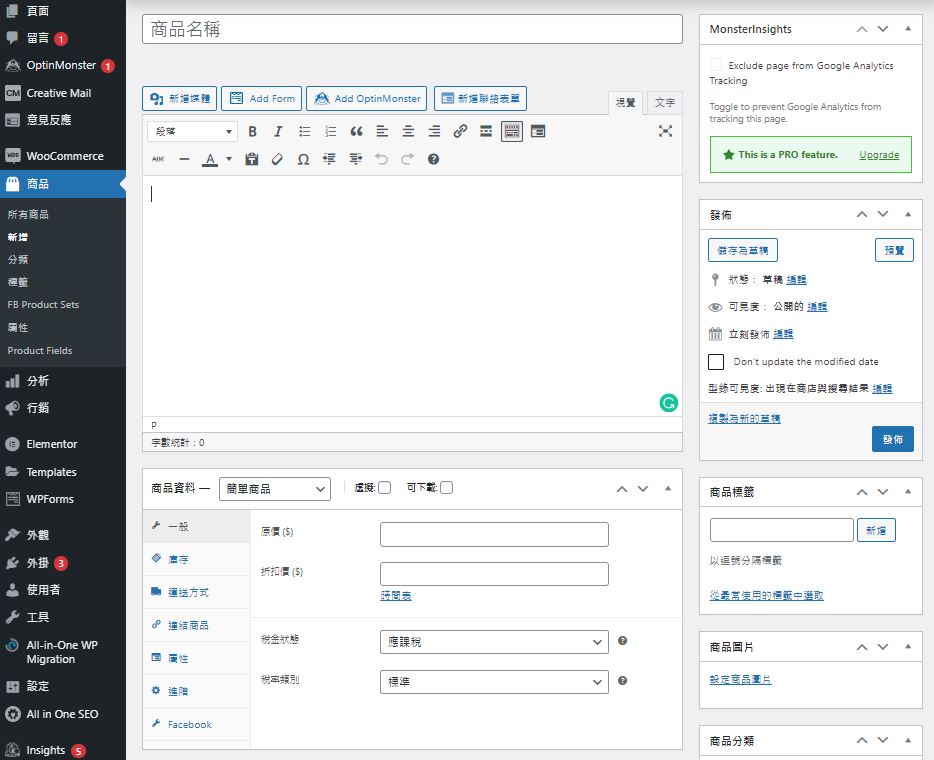Click the editor help question mark icon
The image size is (934, 760).
point(433,159)
